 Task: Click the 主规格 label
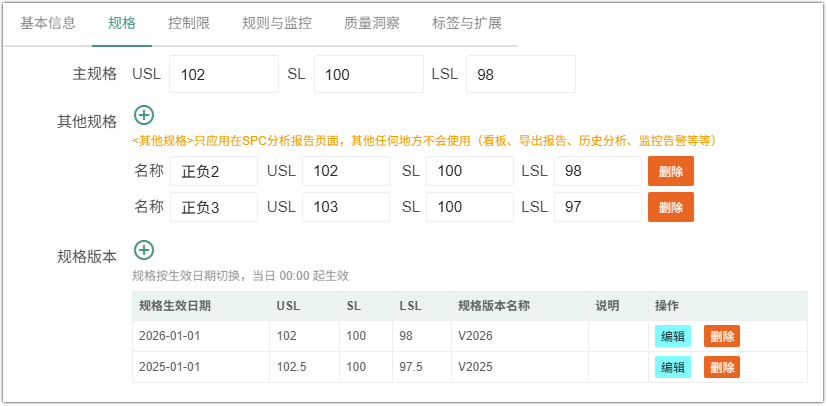(94, 74)
